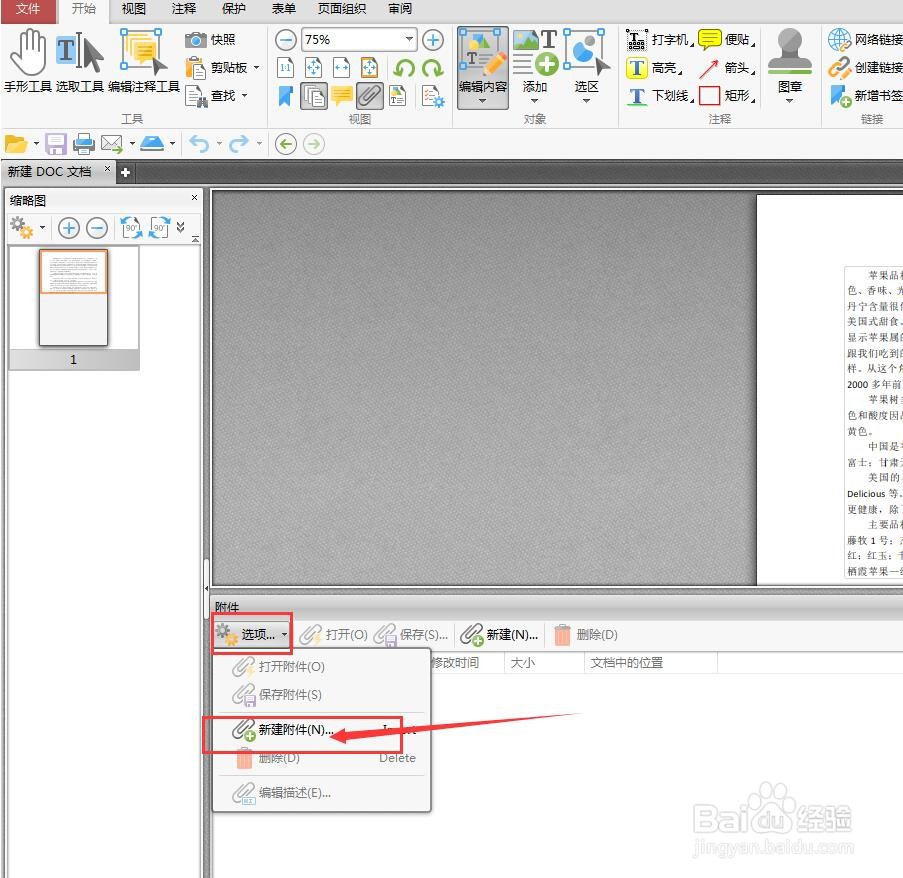Add a new bookmark (新增书签)
This screenshot has height=878, width=903.
(865, 96)
